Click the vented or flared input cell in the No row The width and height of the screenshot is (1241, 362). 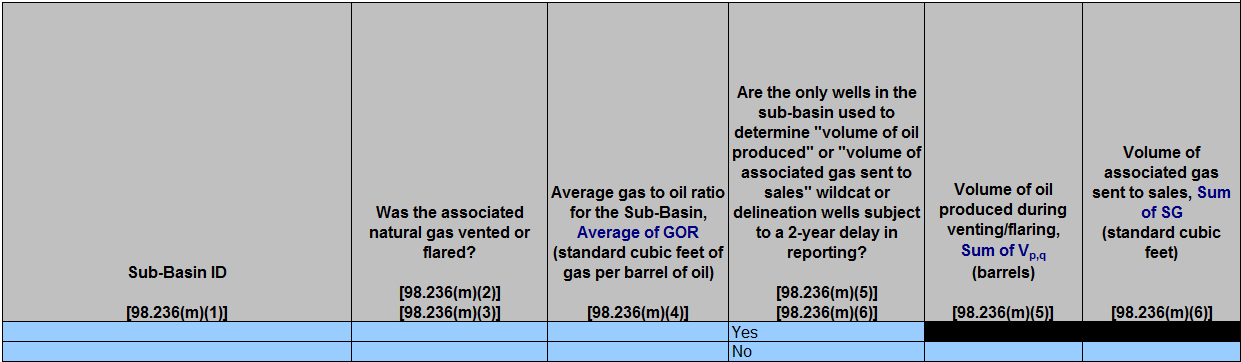(449, 352)
